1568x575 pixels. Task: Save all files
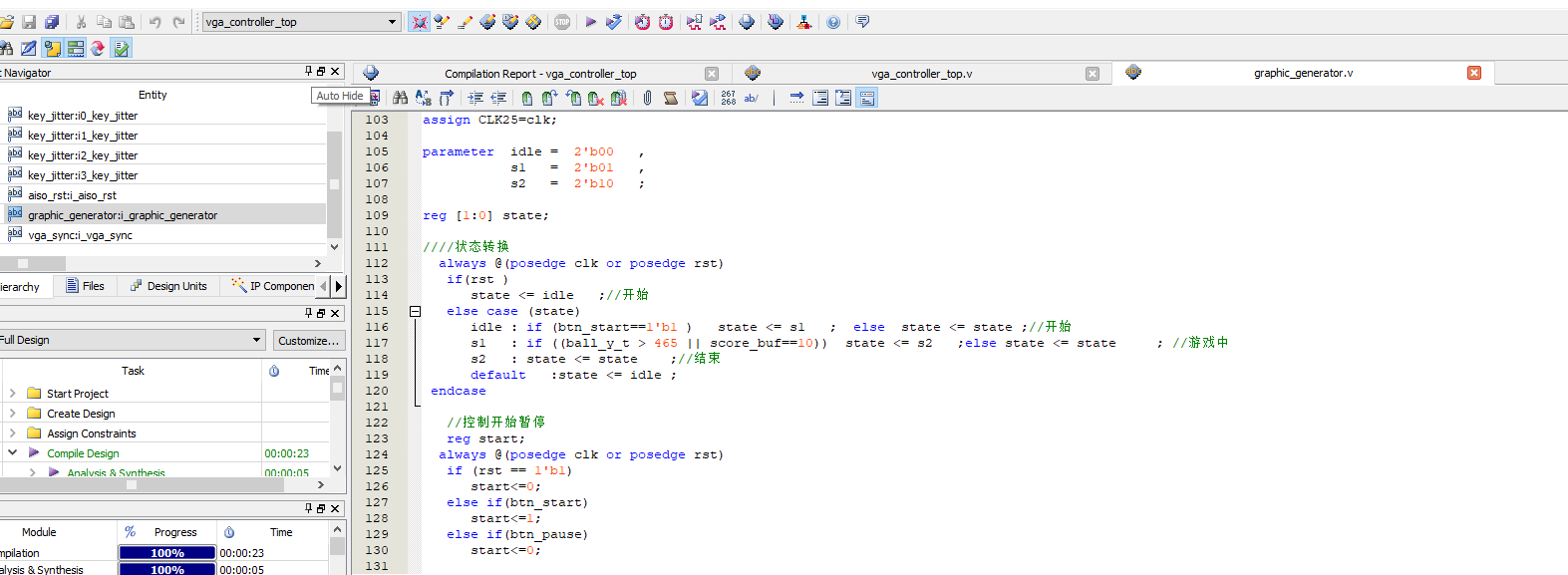[x=52, y=22]
